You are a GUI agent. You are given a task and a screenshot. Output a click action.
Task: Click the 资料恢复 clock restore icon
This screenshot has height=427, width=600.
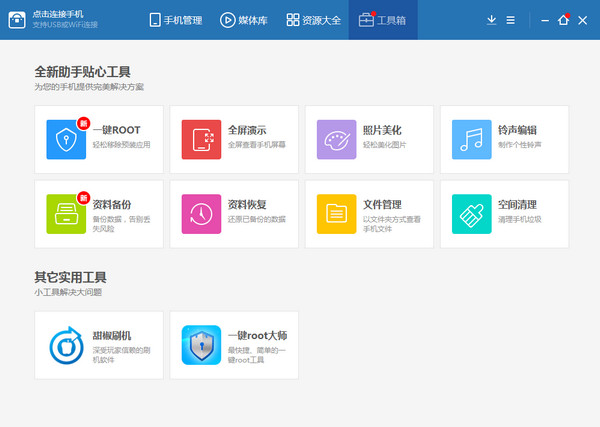[201, 213]
